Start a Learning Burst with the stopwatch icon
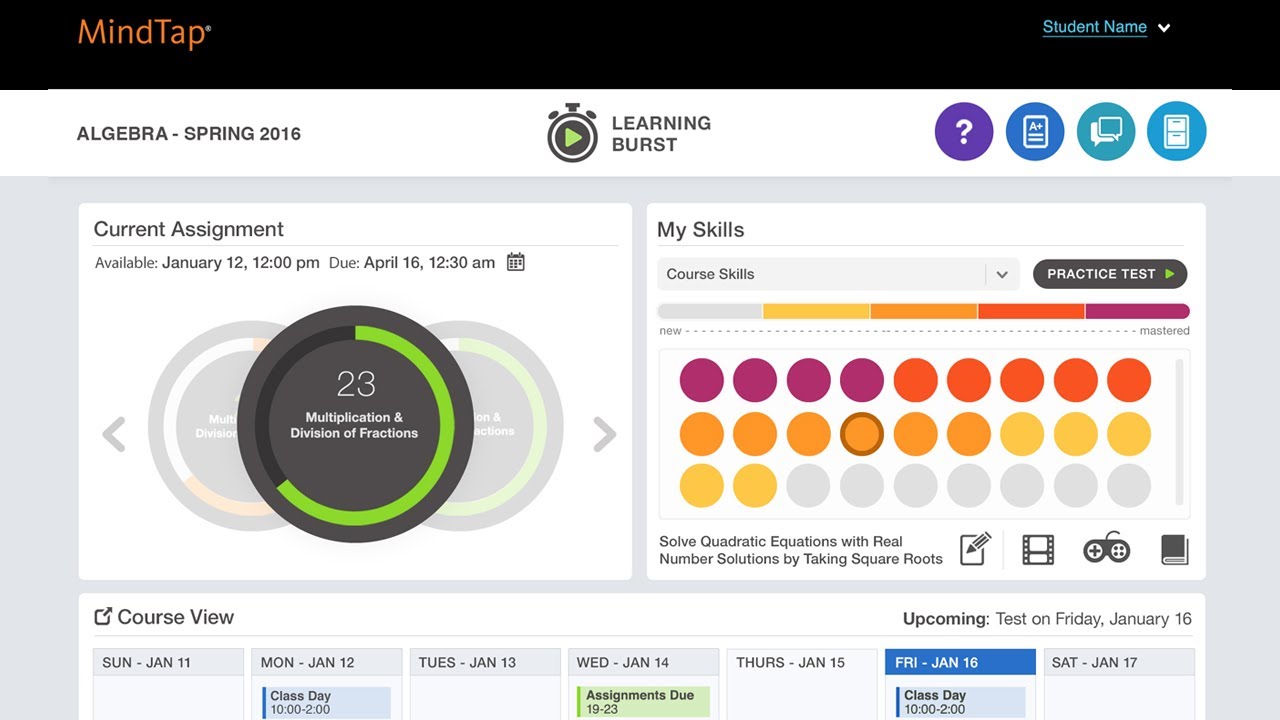 point(572,133)
